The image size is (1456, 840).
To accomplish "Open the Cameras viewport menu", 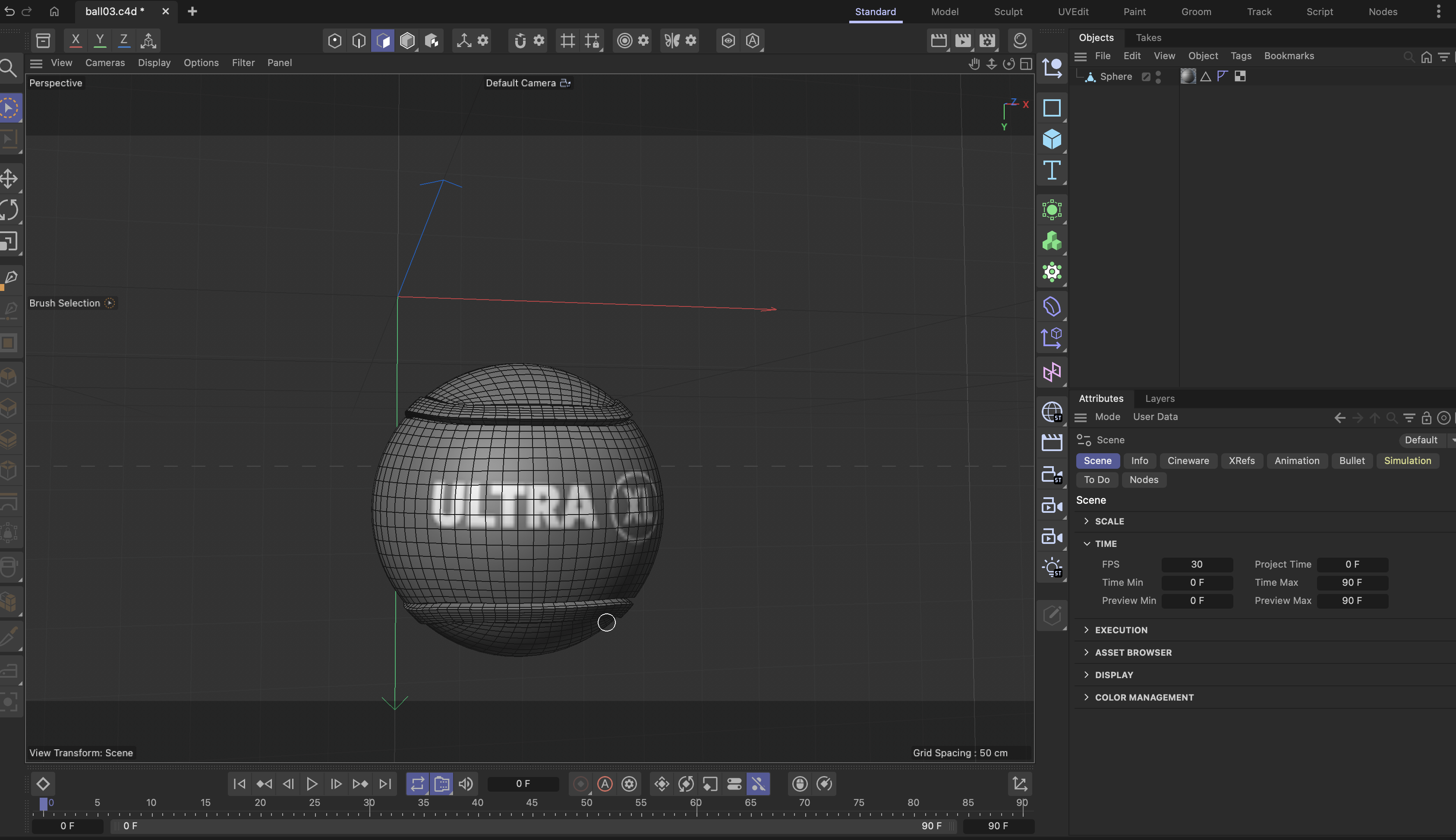I will (x=105, y=62).
